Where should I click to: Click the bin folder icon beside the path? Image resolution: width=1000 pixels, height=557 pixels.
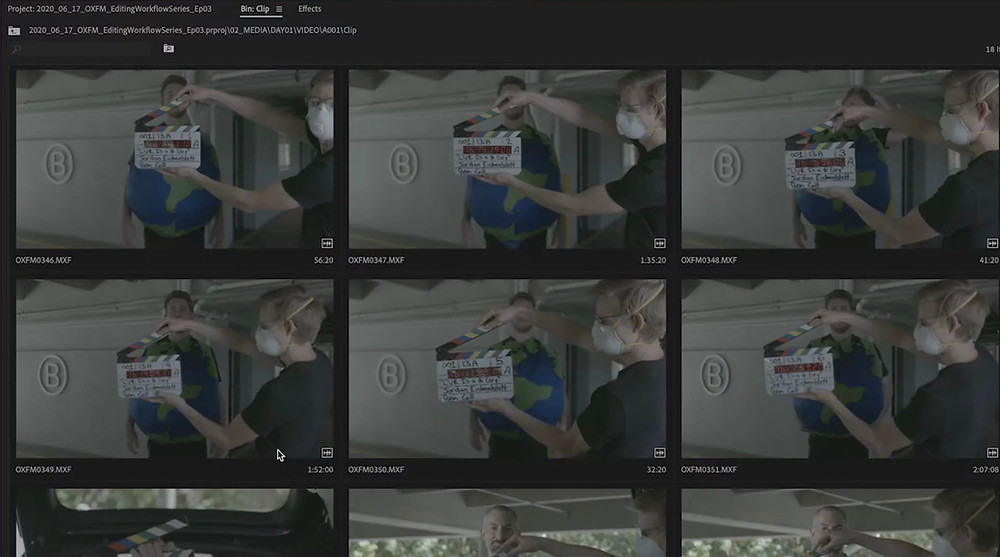[x=14, y=31]
